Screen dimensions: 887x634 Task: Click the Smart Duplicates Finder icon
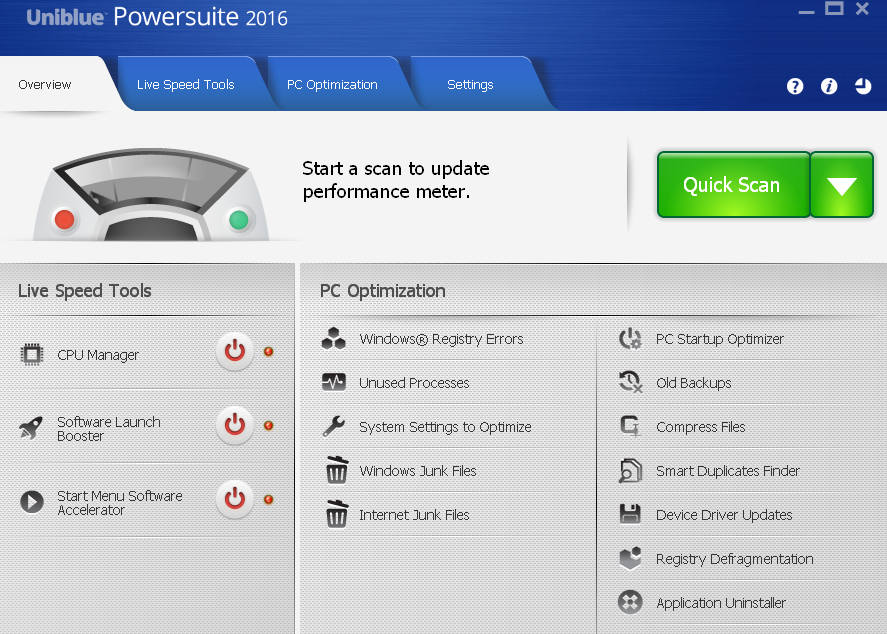tap(630, 471)
